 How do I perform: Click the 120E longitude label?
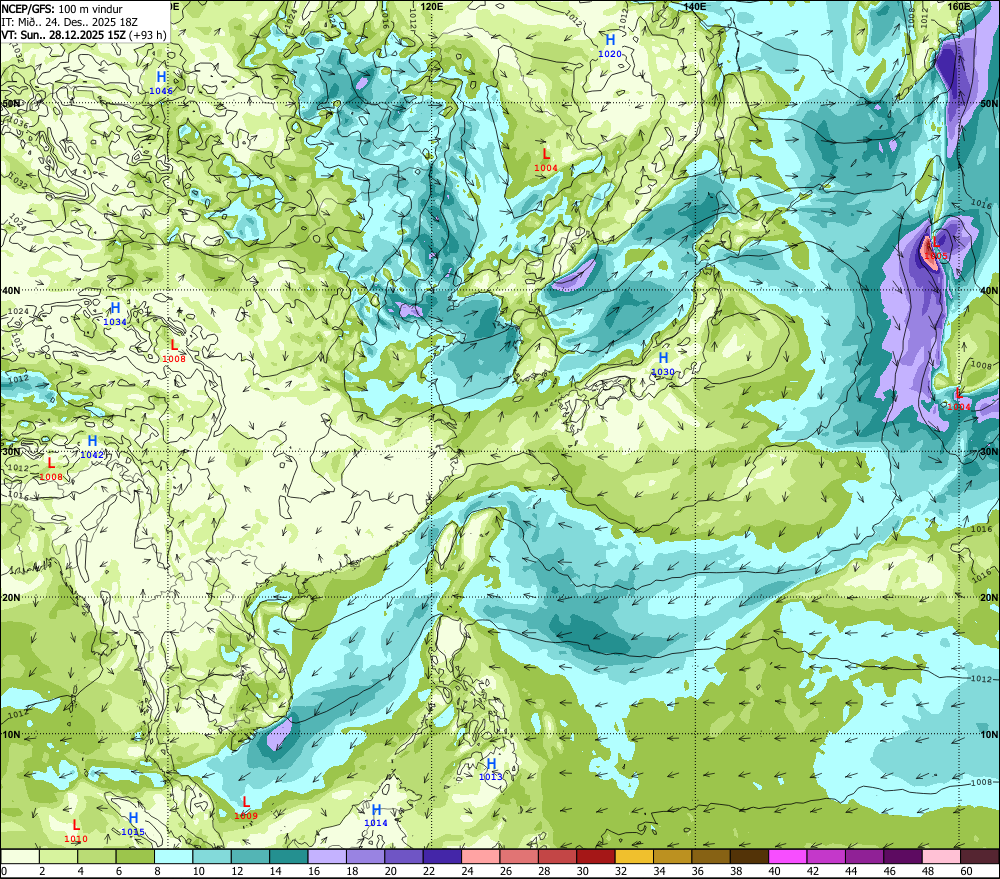click(x=432, y=6)
